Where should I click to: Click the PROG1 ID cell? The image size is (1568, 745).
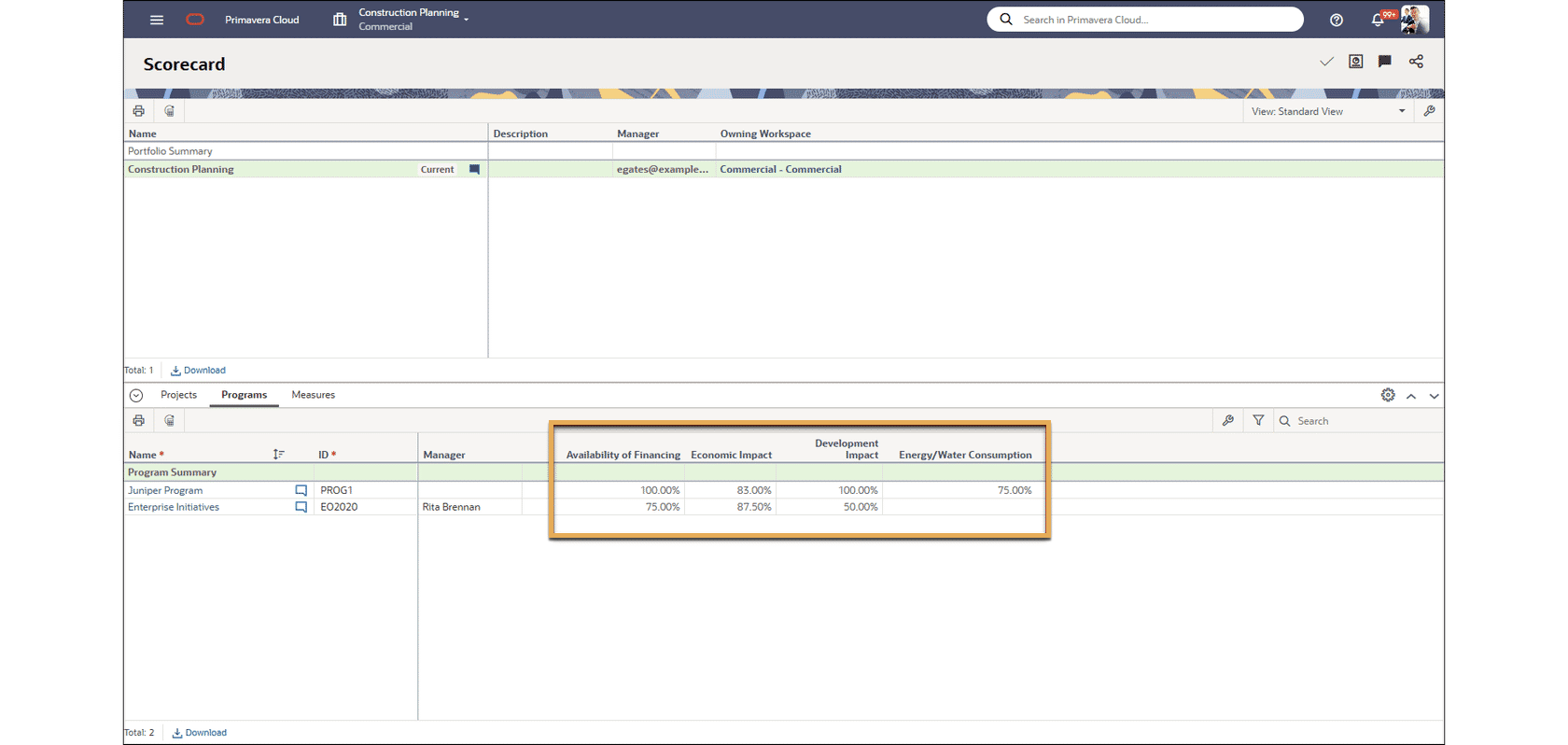click(337, 490)
